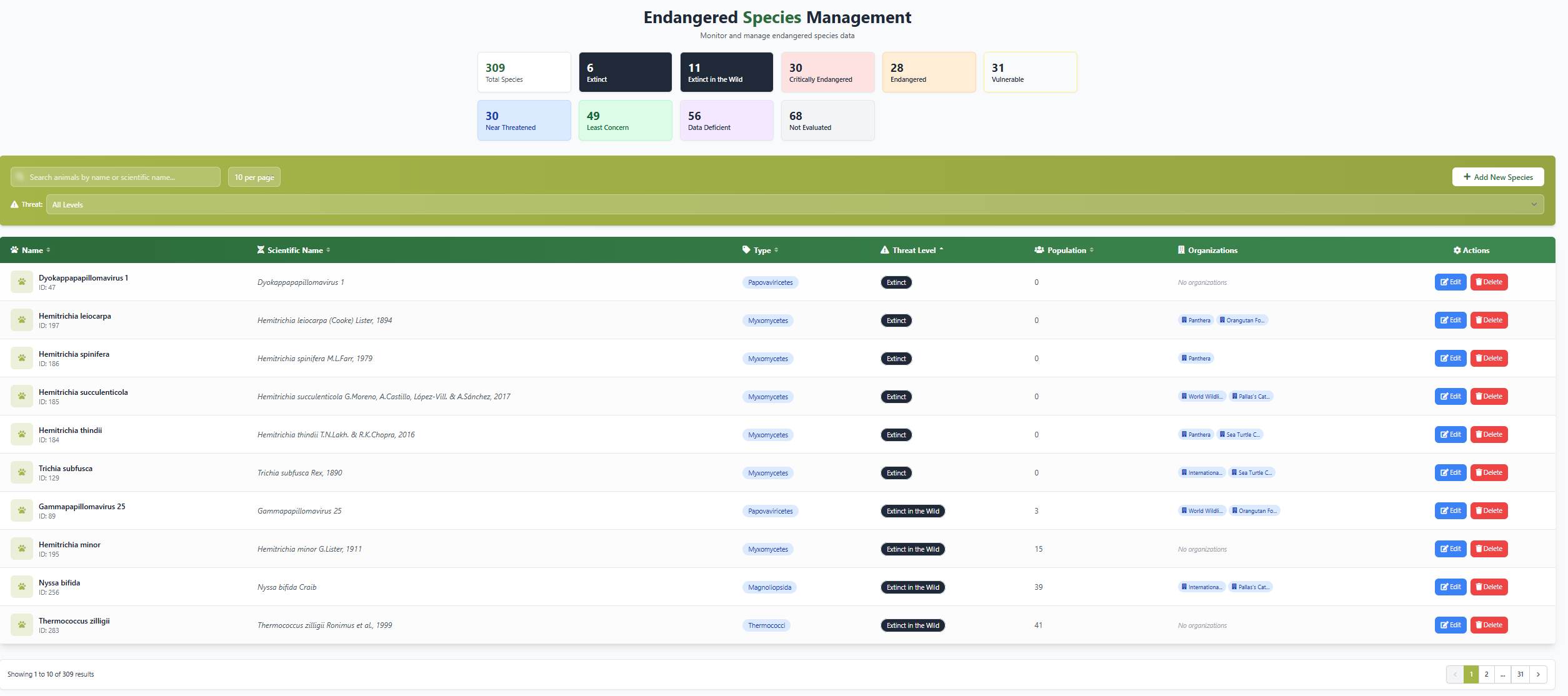The width and height of the screenshot is (1568, 696).
Task: Click the gear icon in Actions header
Action: [x=1457, y=251]
